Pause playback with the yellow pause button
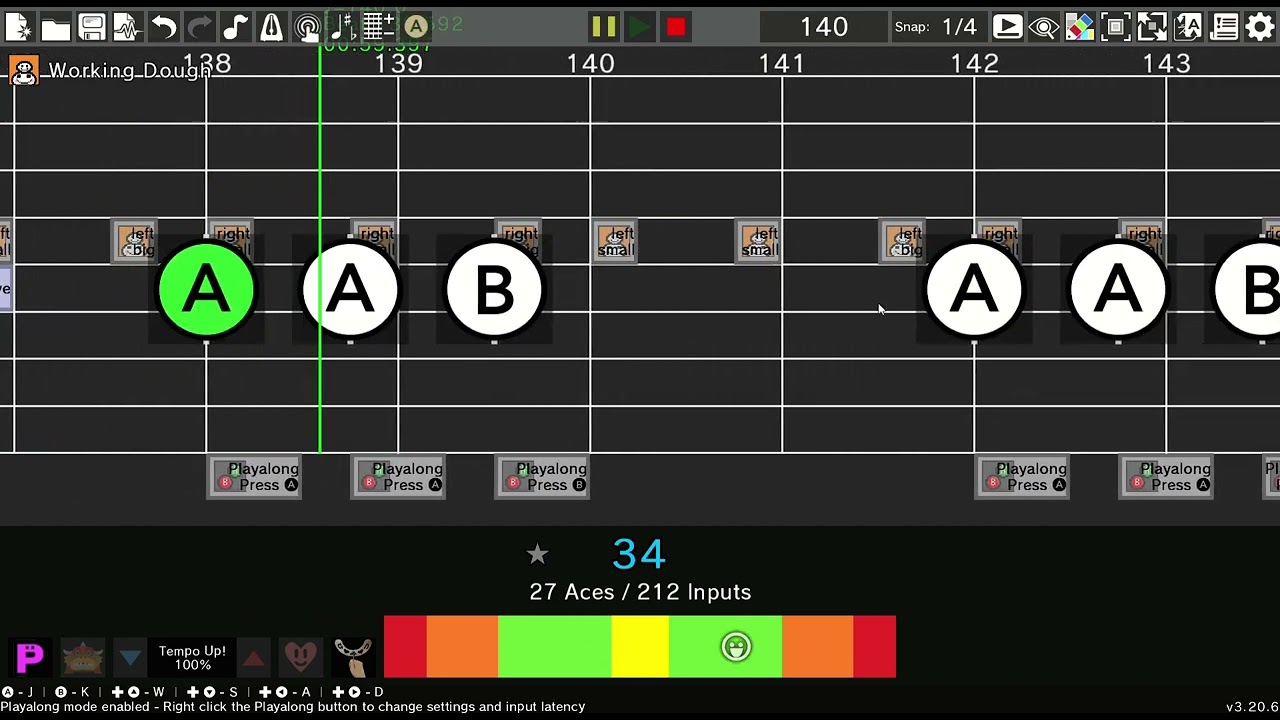Screen dimensions: 1280x720 click(x=603, y=27)
